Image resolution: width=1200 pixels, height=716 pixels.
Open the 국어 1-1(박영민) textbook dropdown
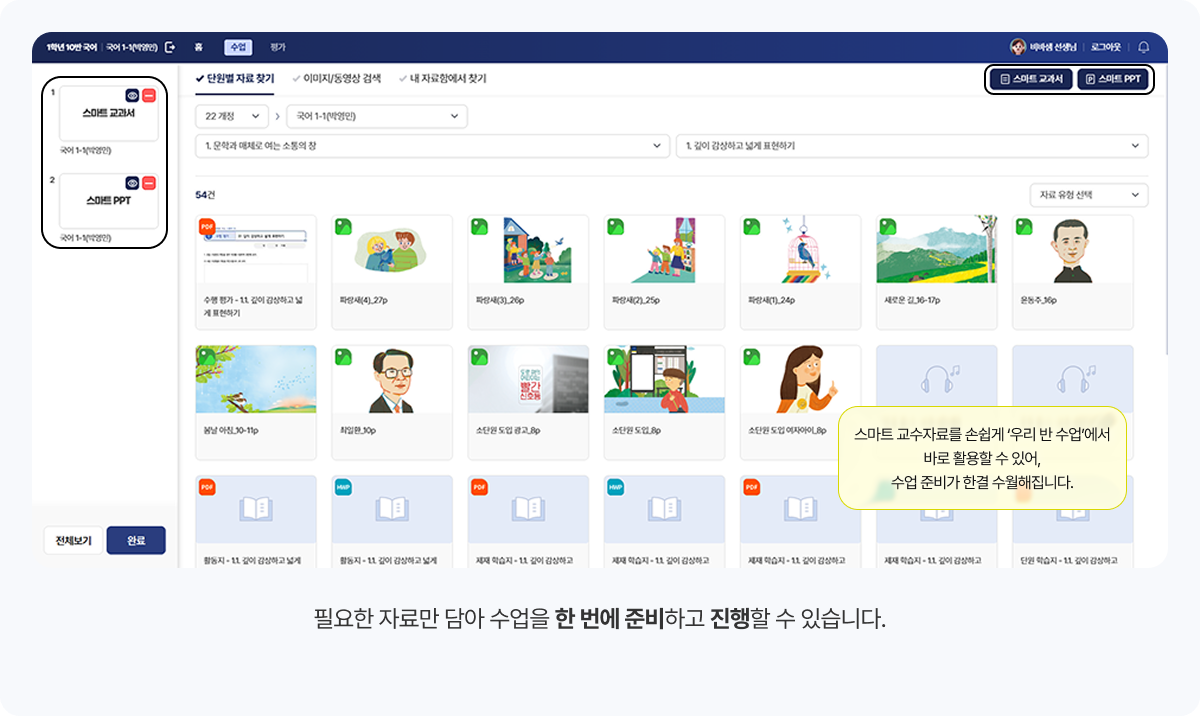click(376, 117)
